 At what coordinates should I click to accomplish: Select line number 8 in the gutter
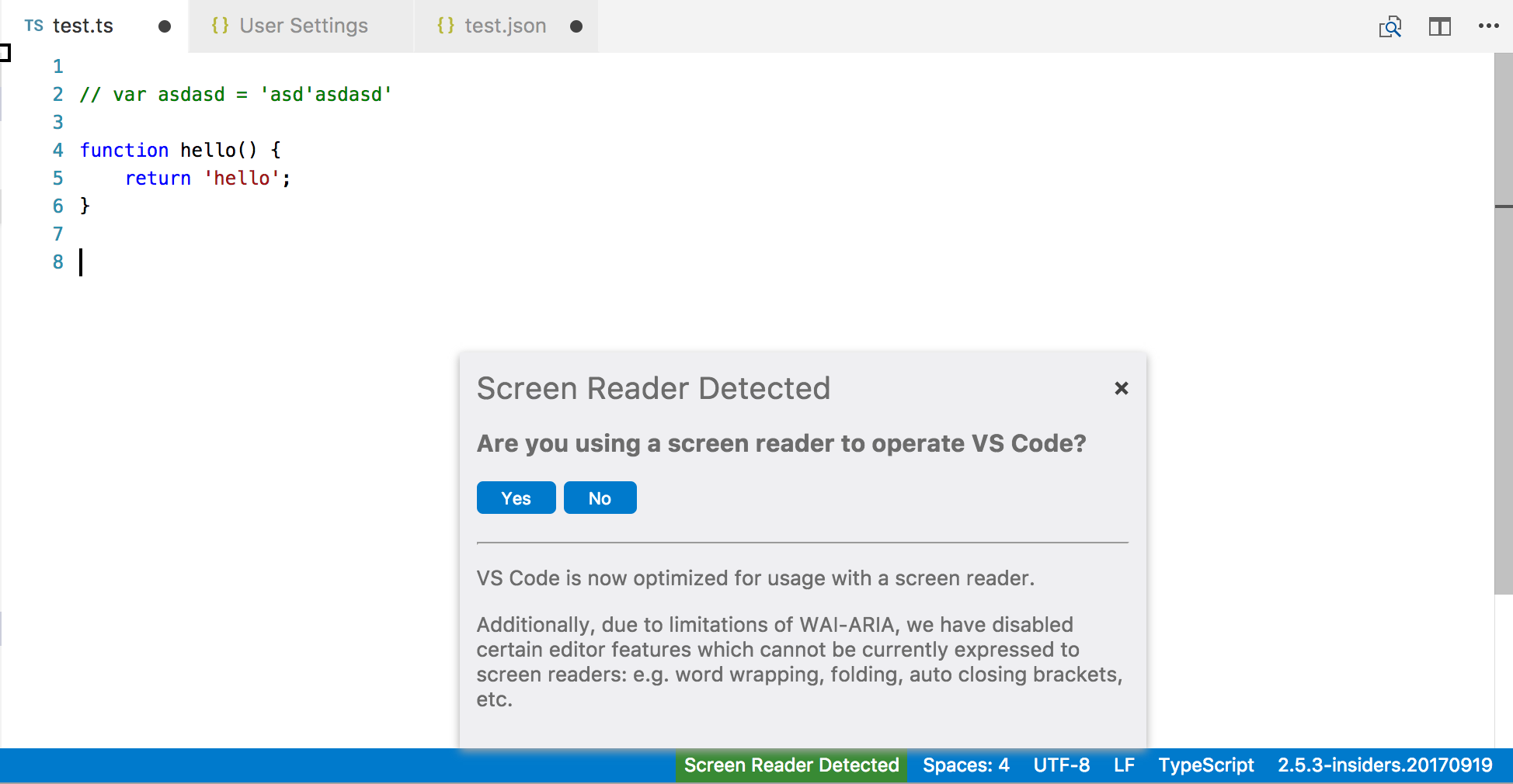click(x=57, y=262)
